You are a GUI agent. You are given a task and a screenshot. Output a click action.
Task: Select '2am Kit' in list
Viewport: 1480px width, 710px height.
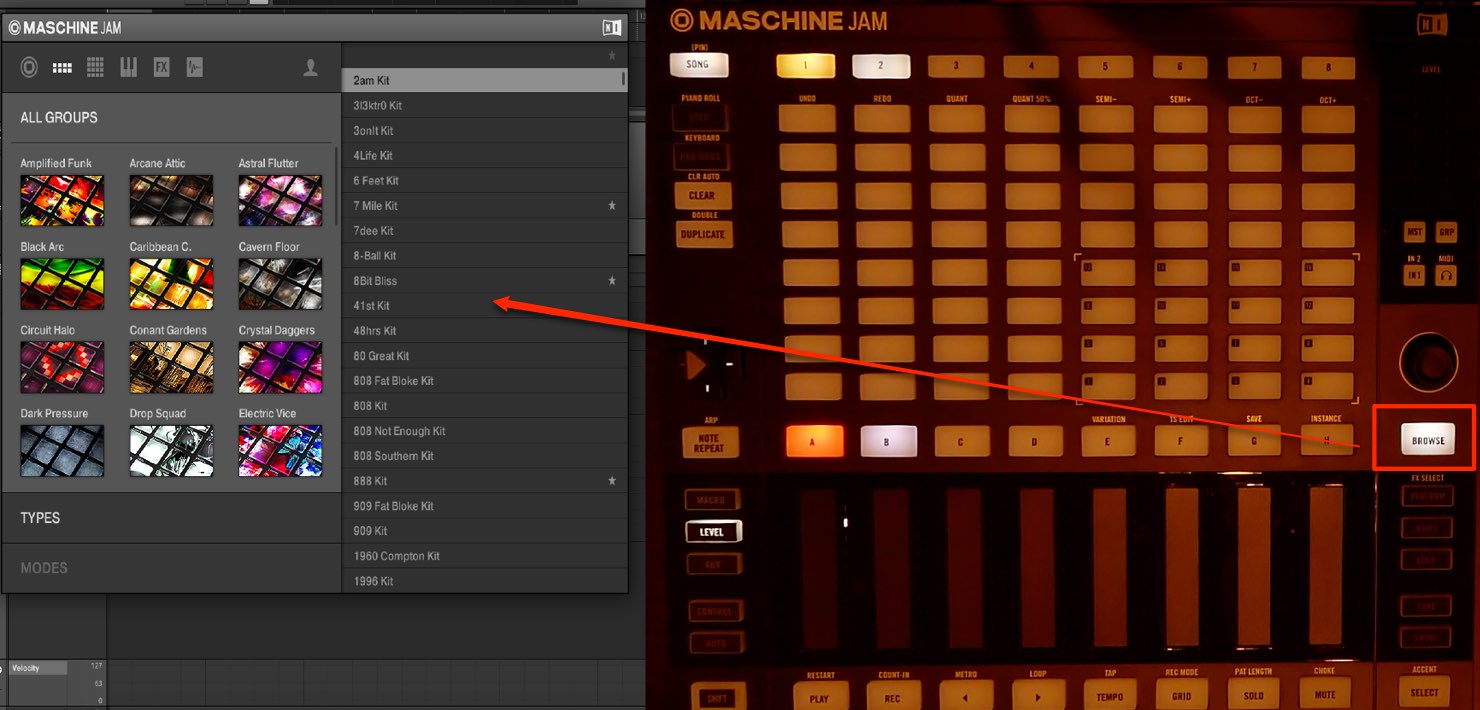click(484, 81)
